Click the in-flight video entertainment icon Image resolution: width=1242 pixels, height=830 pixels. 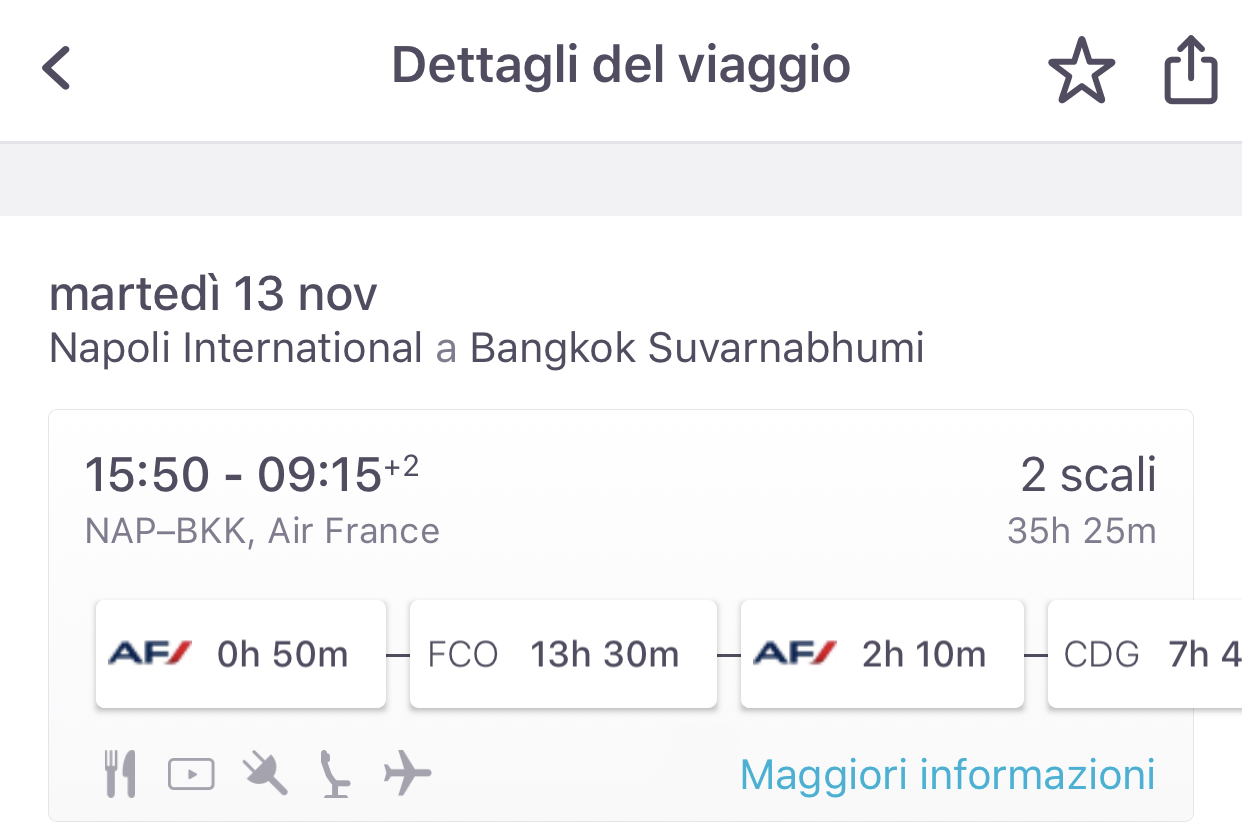point(191,775)
